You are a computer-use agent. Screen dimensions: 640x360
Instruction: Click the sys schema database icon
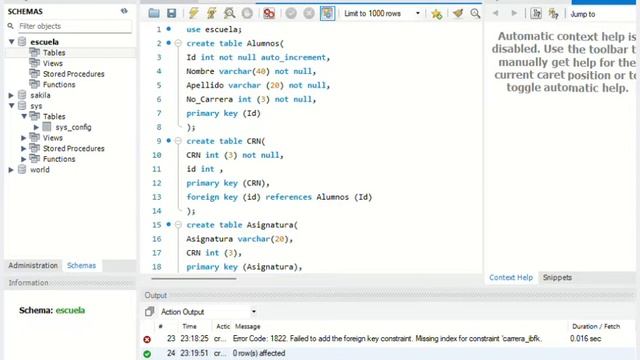click(22, 106)
